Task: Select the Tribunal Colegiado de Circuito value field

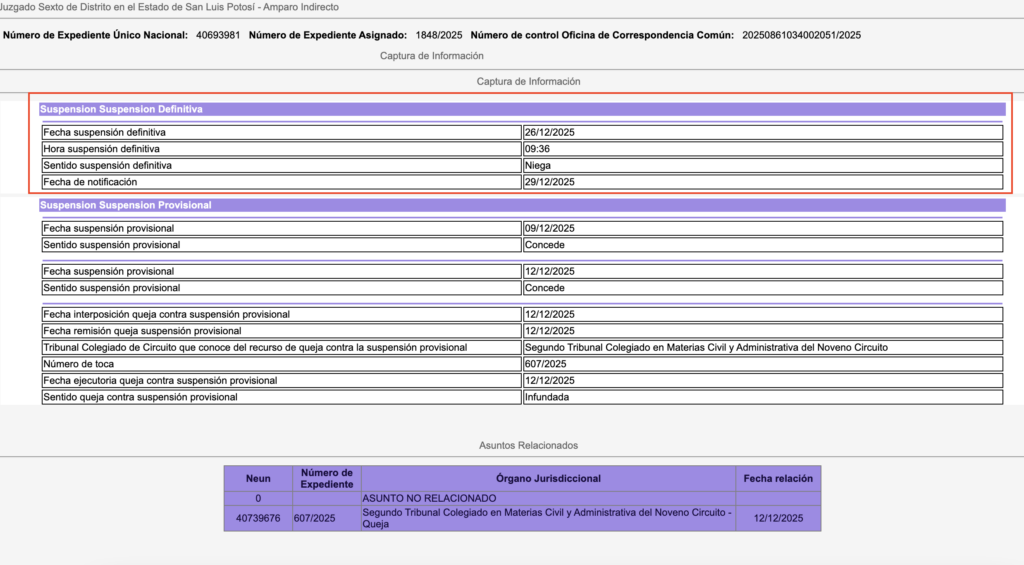Action: (x=761, y=347)
